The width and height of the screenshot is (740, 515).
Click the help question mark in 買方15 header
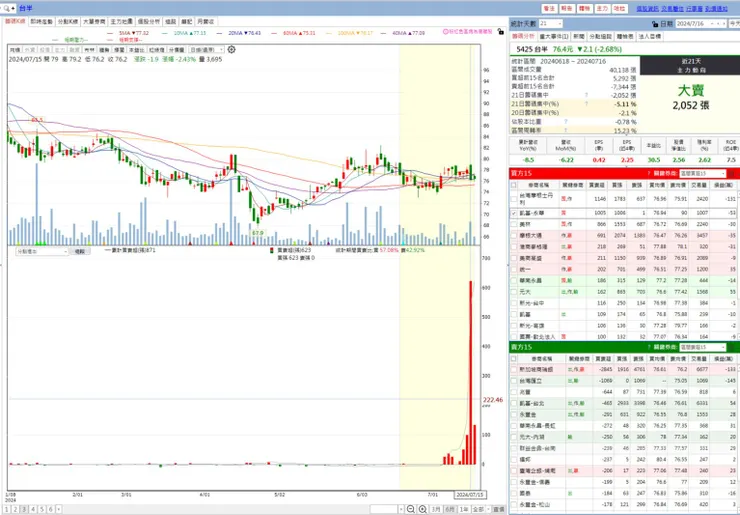[x=649, y=174]
